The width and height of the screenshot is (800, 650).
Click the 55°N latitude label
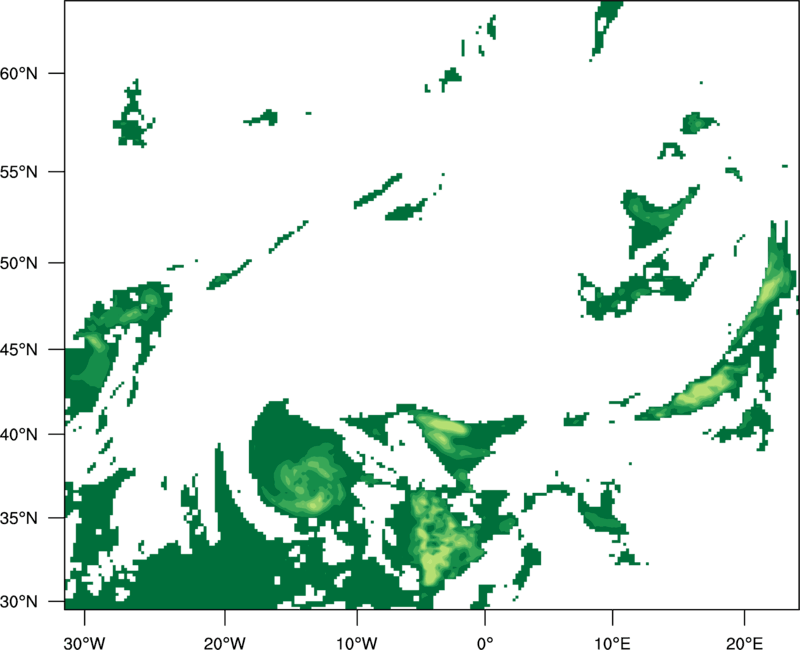click(x=19, y=171)
